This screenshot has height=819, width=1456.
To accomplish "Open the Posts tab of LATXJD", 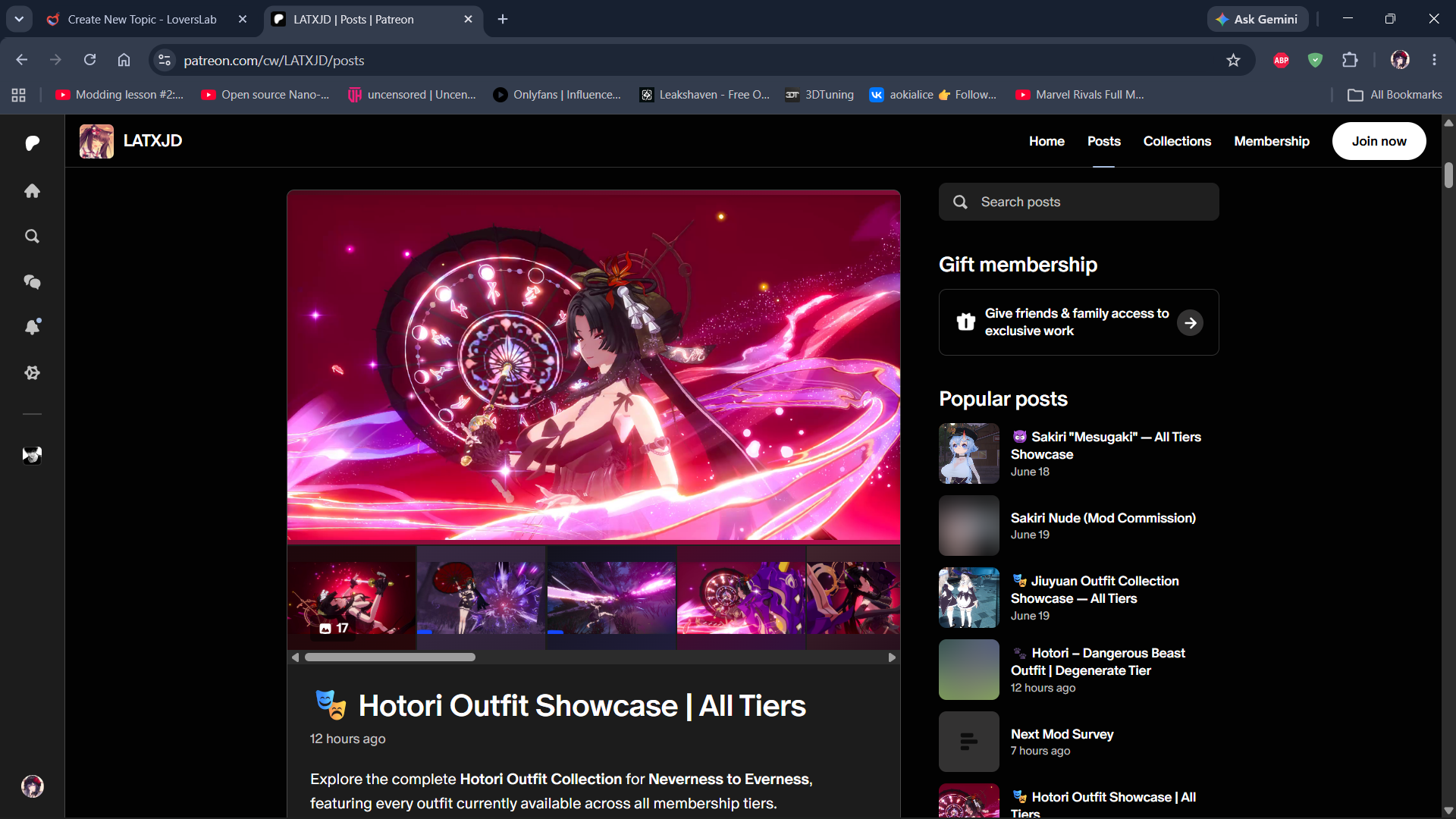I will tap(1103, 141).
